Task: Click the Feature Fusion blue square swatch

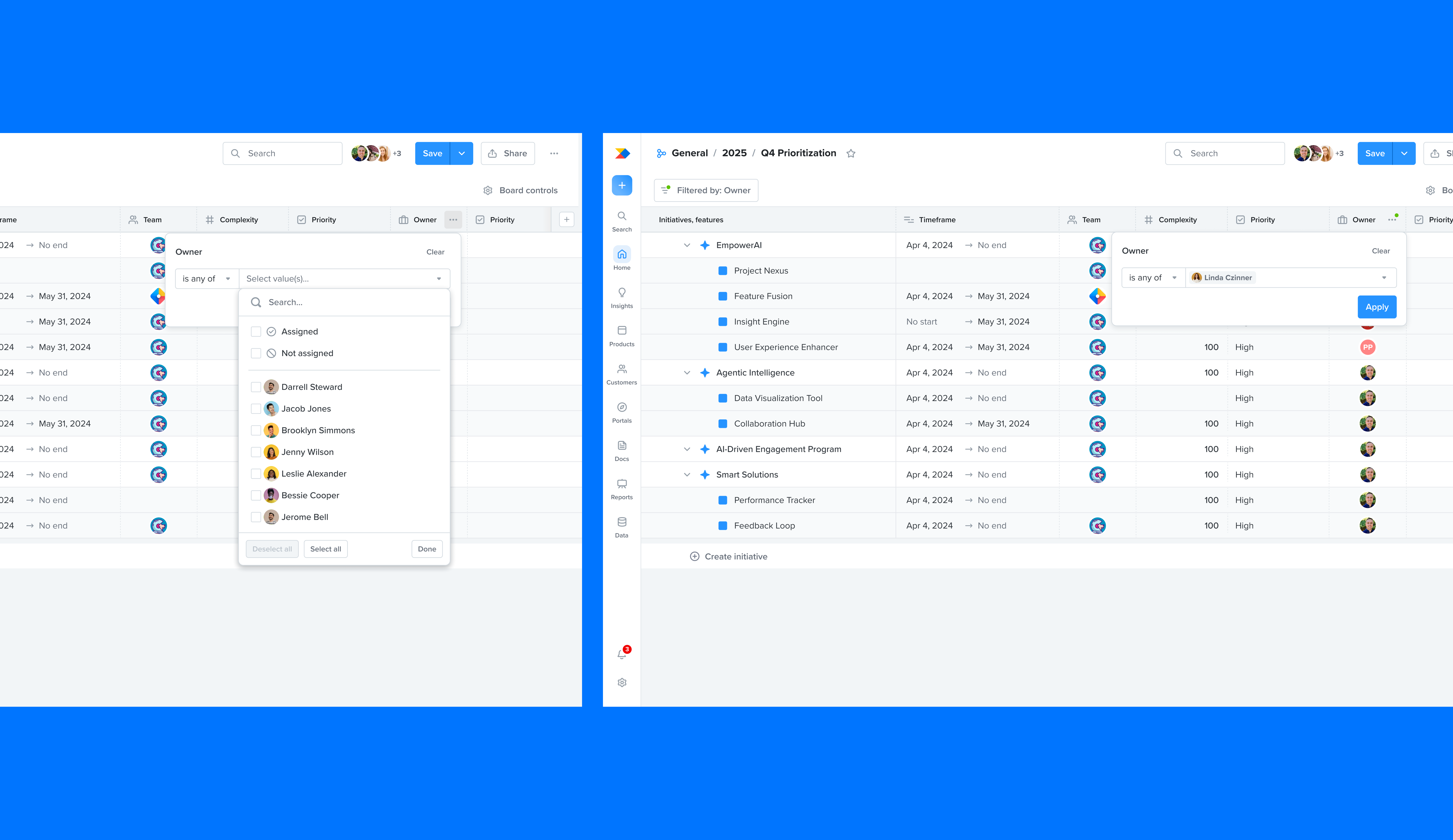Action: point(722,296)
